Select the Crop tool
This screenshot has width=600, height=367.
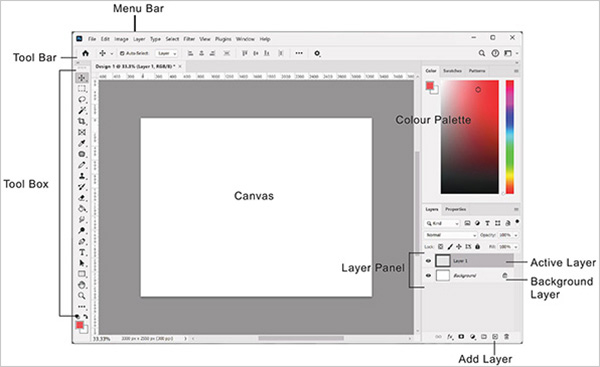pyautogui.click(x=82, y=121)
